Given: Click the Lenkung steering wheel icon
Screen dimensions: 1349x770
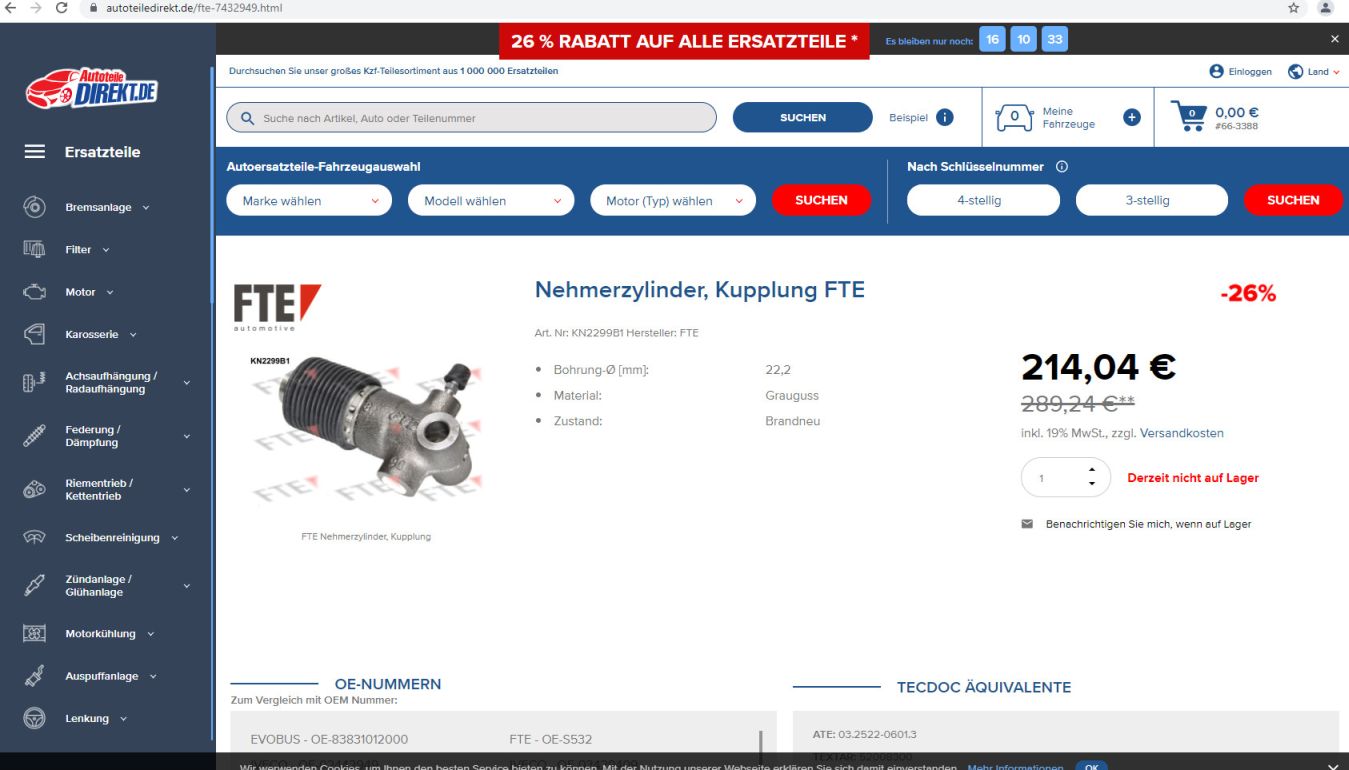Looking at the screenshot, I should click(x=34, y=718).
